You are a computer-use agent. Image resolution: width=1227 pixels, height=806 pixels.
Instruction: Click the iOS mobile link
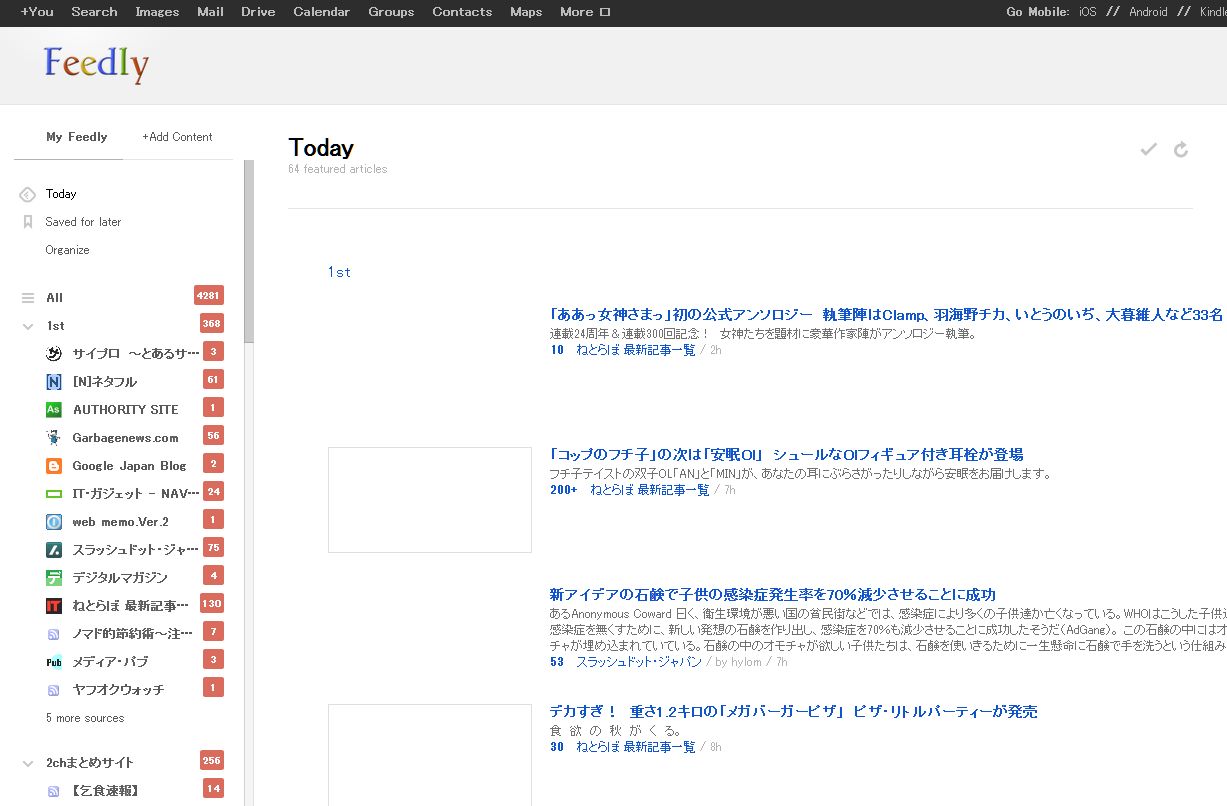[x=1087, y=12]
